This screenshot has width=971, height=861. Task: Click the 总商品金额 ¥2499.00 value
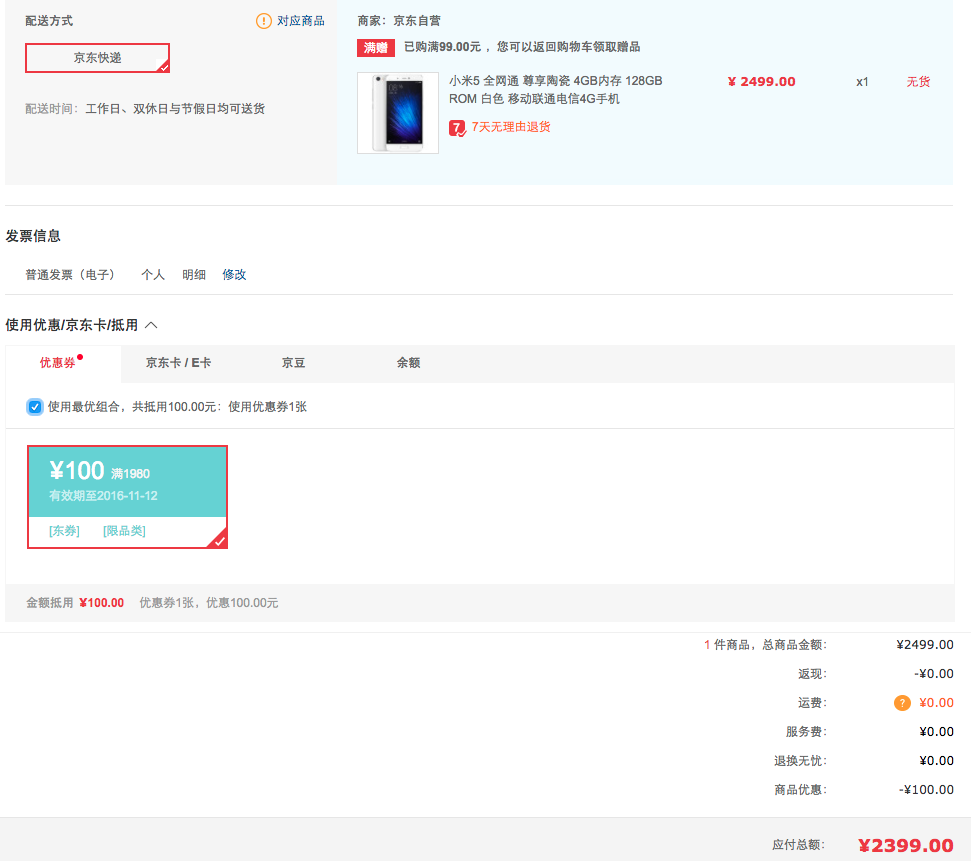coord(925,645)
